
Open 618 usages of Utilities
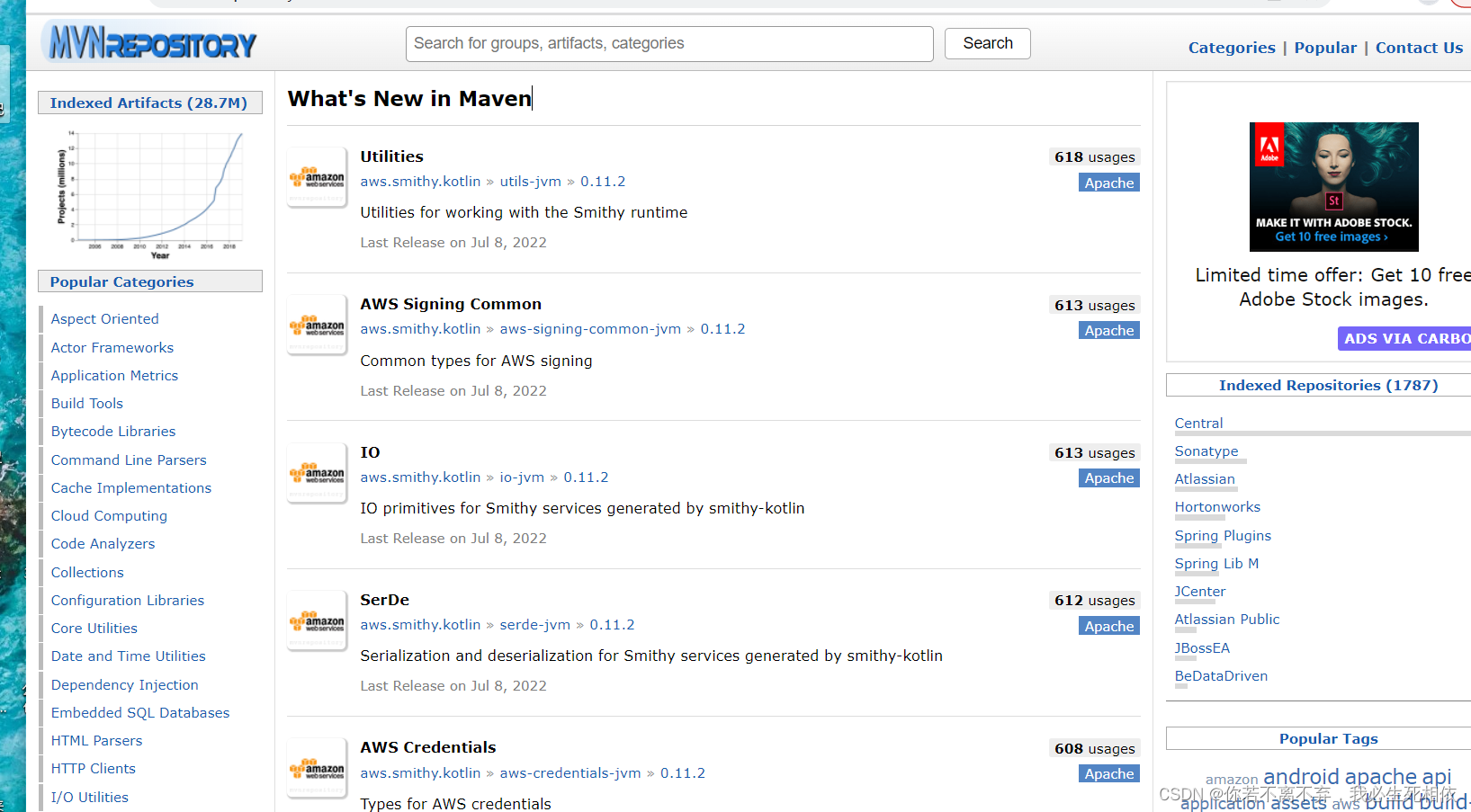pyautogui.click(x=1095, y=157)
